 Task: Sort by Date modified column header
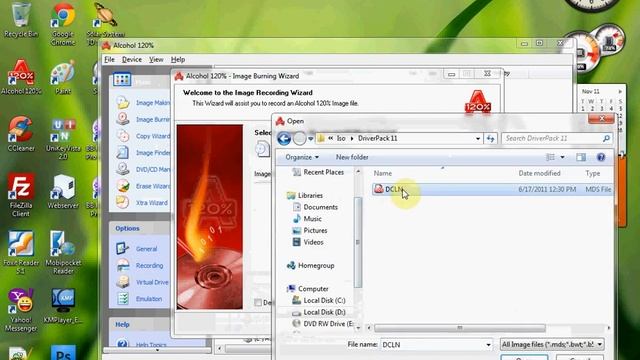pyautogui.click(x=539, y=173)
